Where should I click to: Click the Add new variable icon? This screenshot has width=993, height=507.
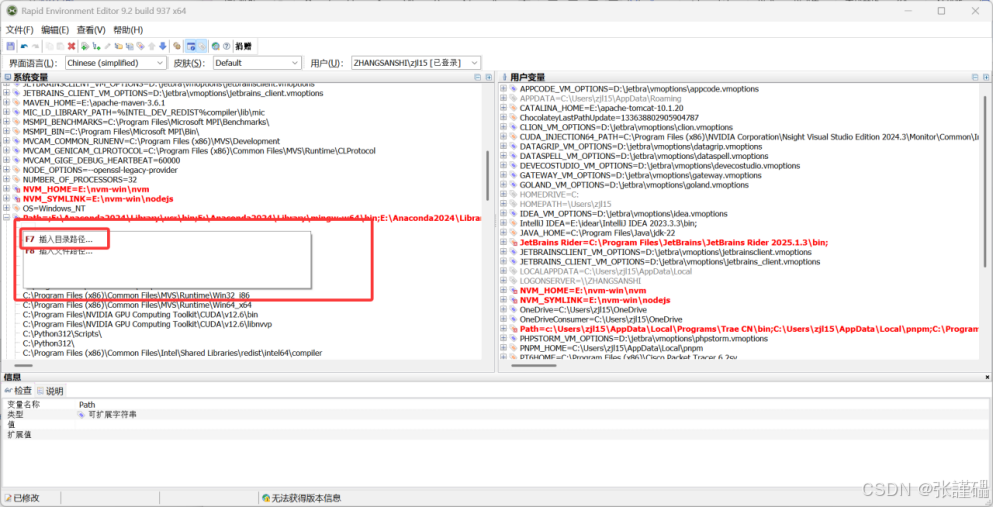pyautogui.click(x=85, y=46)
